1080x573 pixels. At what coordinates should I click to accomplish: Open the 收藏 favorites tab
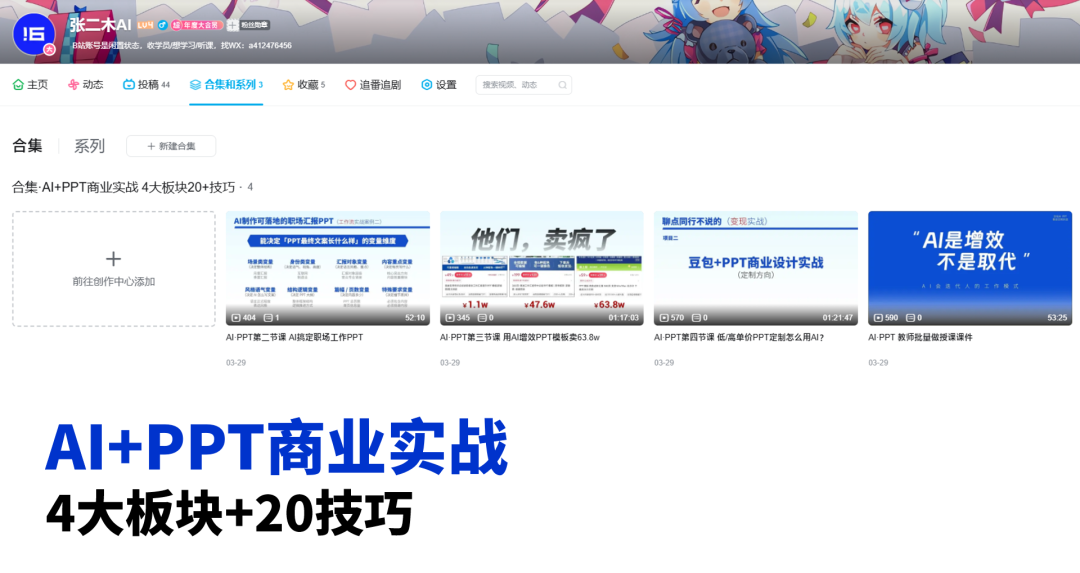click(304, 85)
